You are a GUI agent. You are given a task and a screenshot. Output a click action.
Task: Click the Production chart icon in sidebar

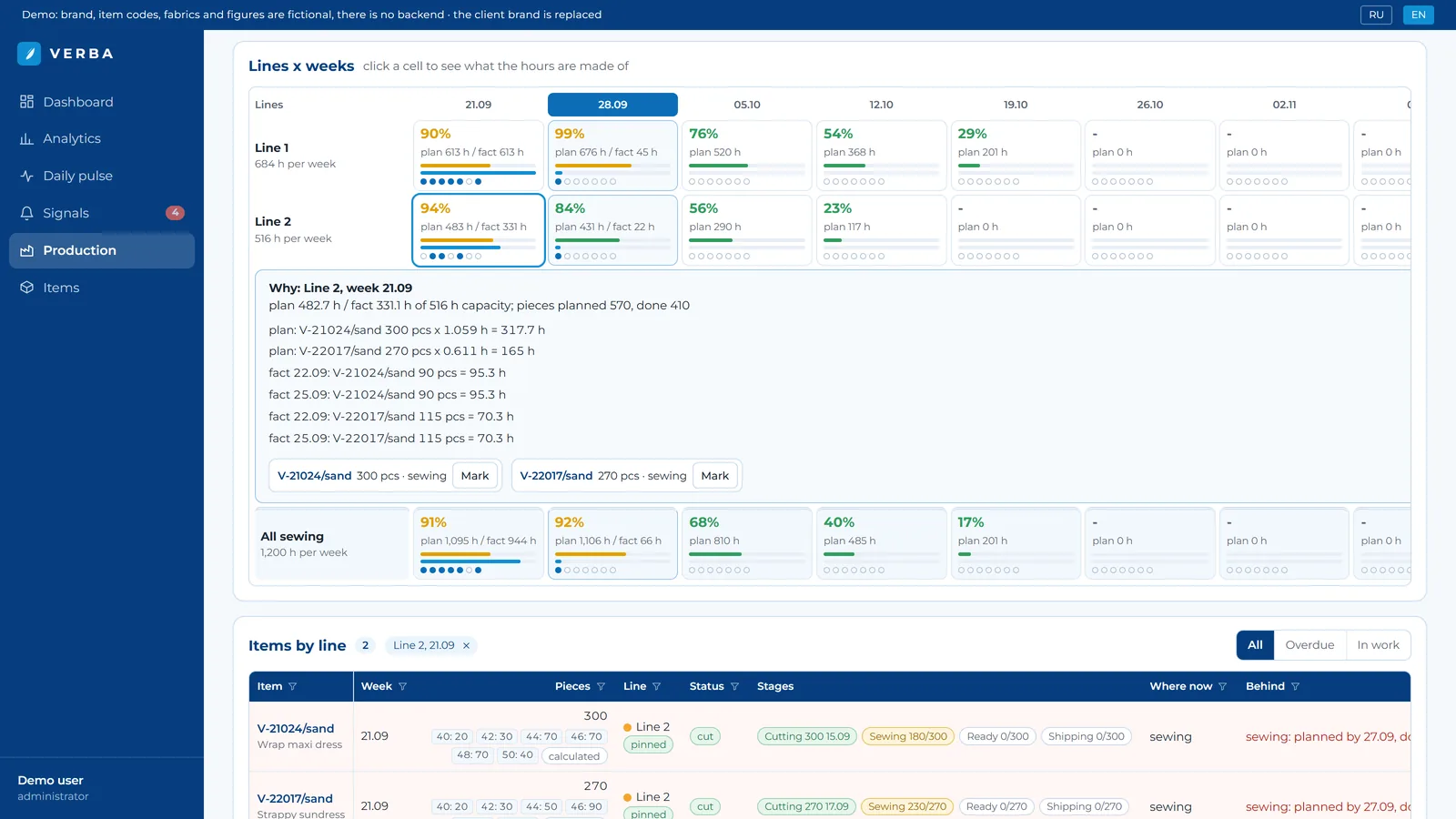point(26,250)
